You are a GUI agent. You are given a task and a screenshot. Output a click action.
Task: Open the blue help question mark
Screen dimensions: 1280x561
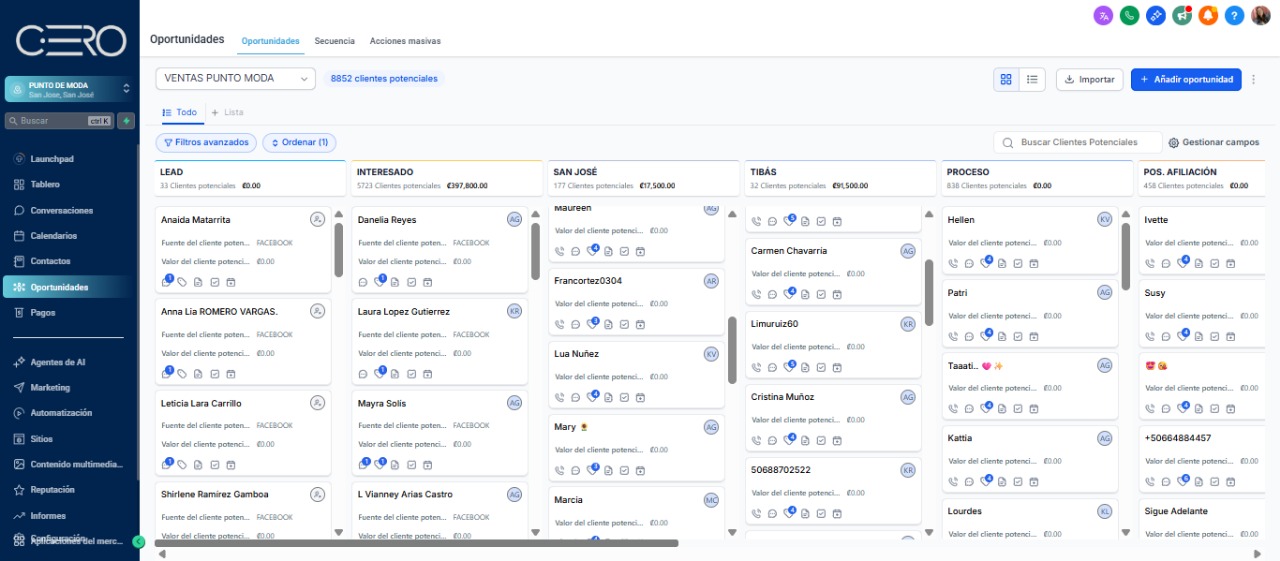1234,15
